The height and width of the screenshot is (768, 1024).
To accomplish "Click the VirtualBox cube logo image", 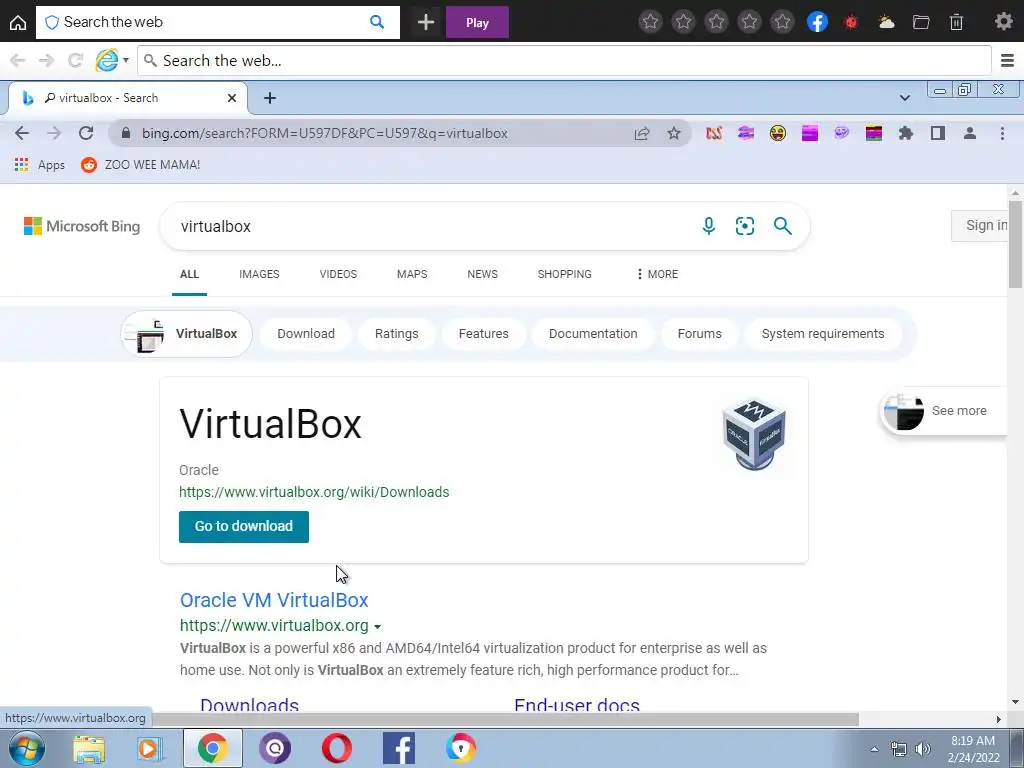I will [x=754, y=434].
